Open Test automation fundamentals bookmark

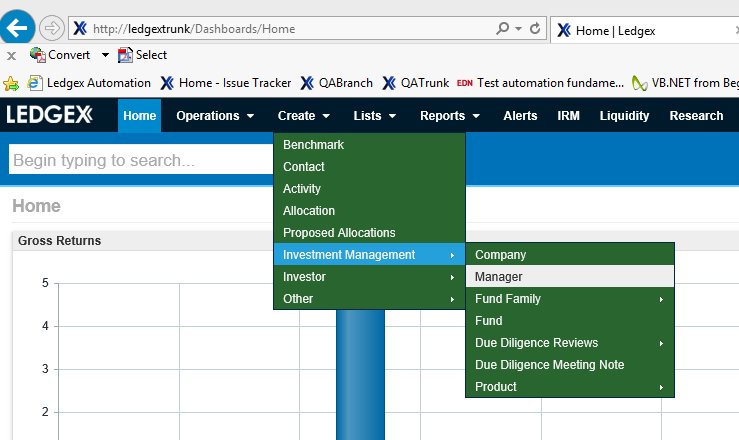pyautogui.click(x=540, y=83)
